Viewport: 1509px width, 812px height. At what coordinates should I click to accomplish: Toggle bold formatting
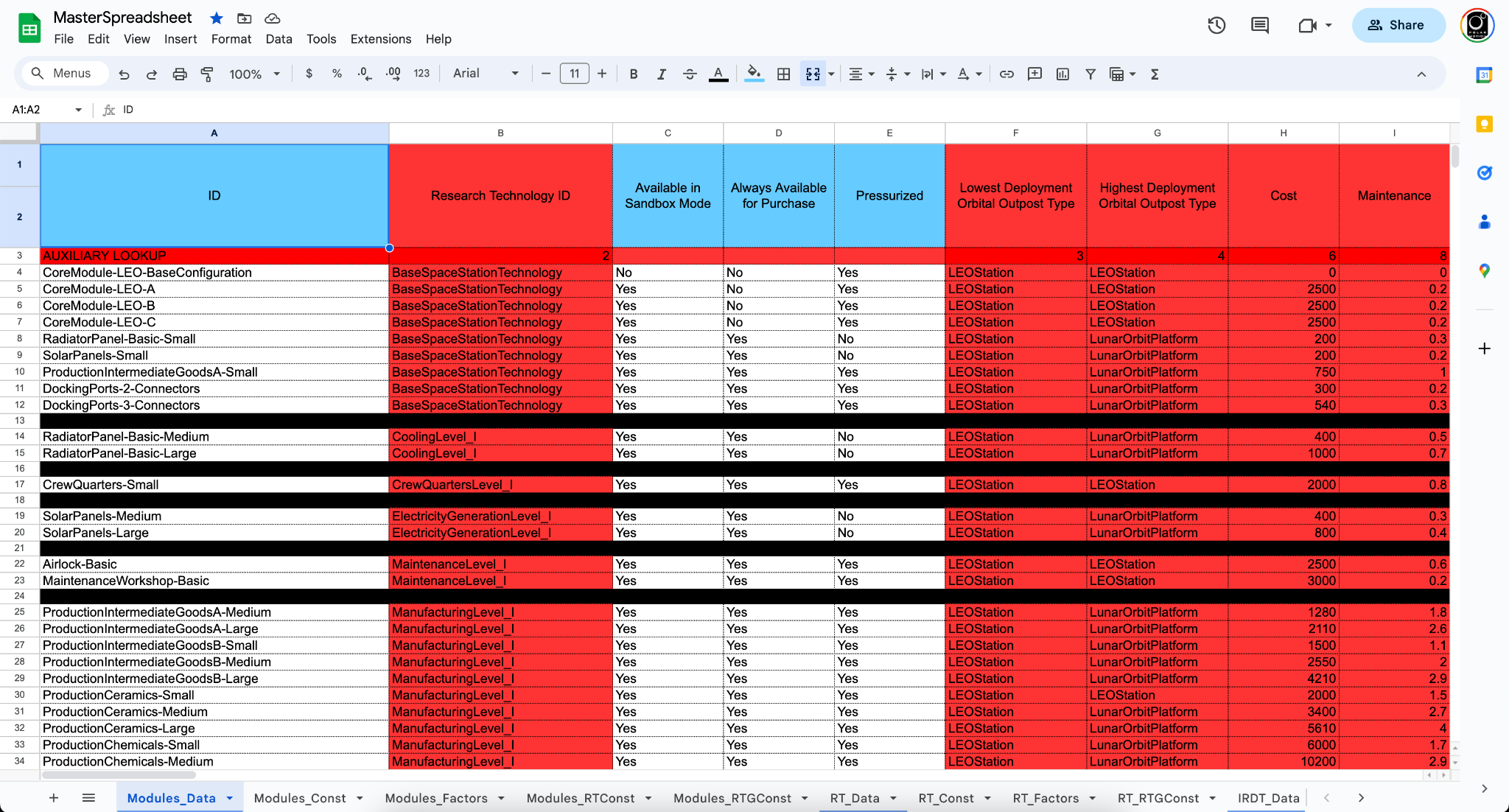tap(634, 74)
